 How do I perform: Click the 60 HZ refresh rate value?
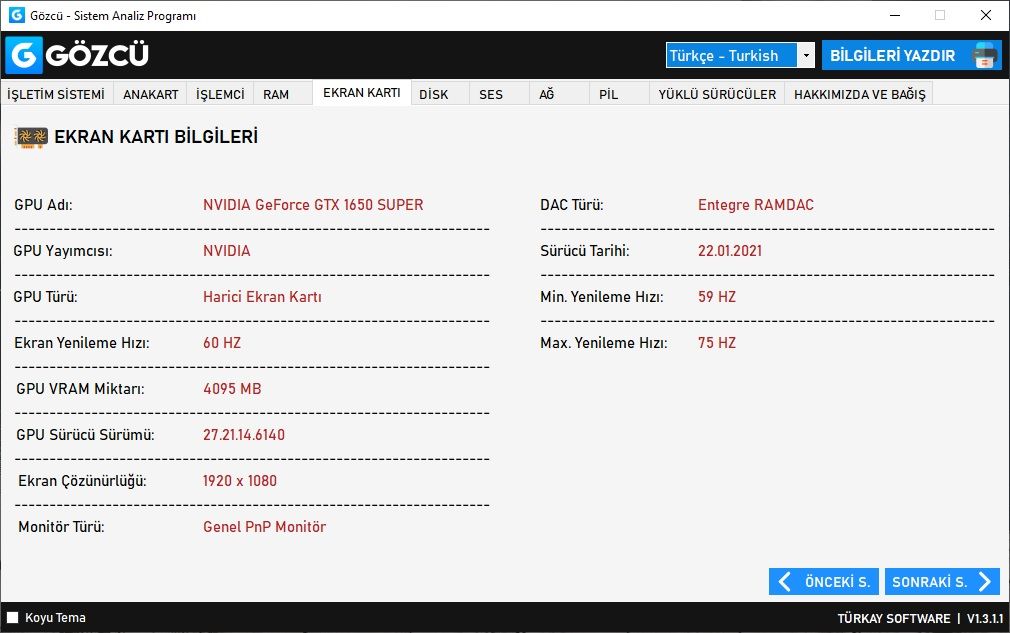tap(222, 343)
